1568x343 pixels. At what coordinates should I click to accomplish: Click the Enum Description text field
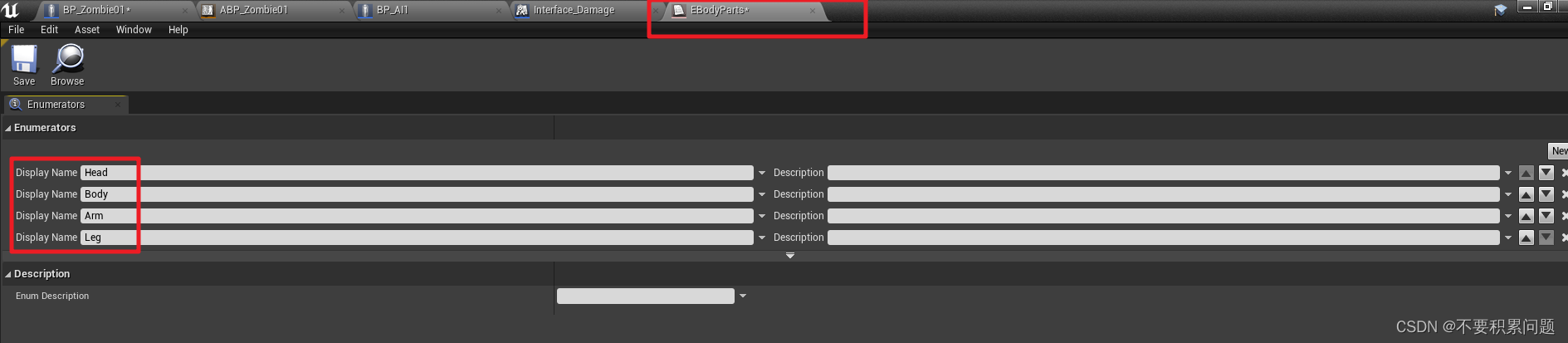point(646,296)
